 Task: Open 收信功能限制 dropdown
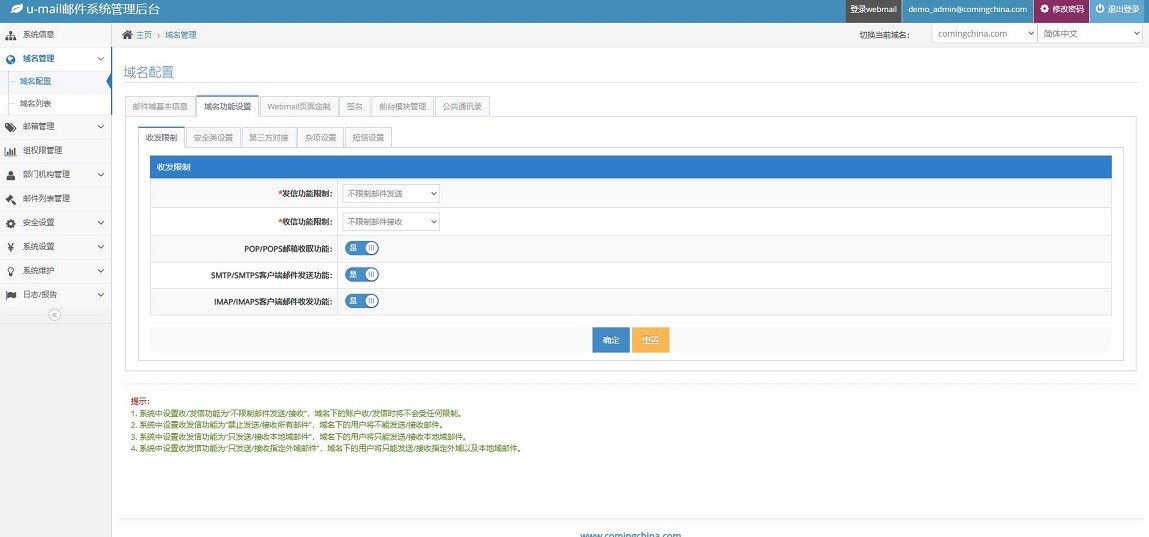[x=391, y=221]
